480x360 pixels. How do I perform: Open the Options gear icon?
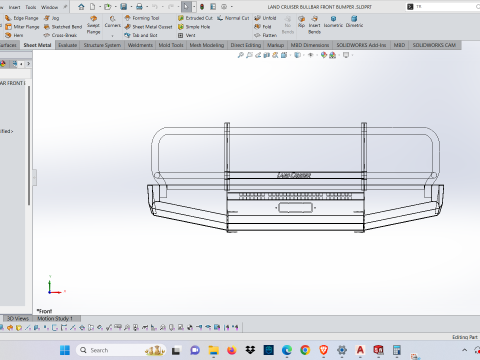click(x=224, y=7)
